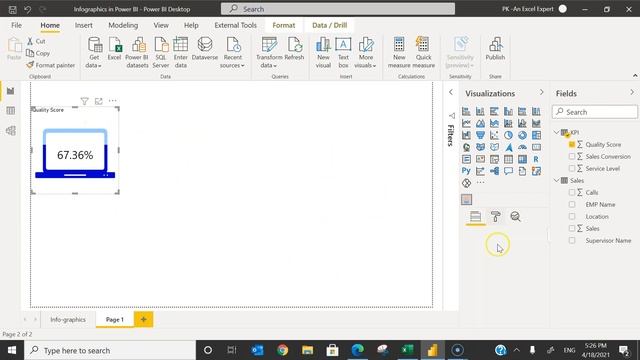
Task: Open the File menu
Action: (16, 25)
